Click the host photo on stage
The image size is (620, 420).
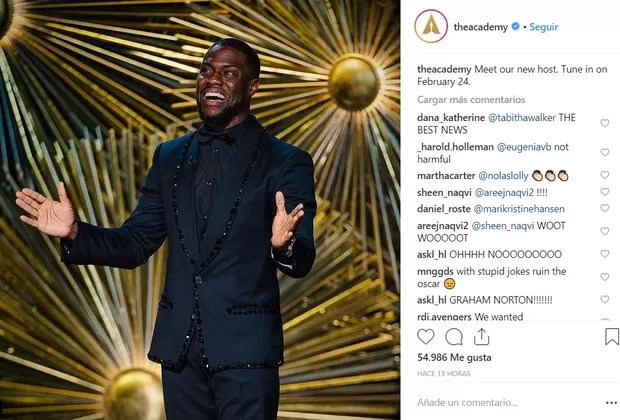[200, 210]
